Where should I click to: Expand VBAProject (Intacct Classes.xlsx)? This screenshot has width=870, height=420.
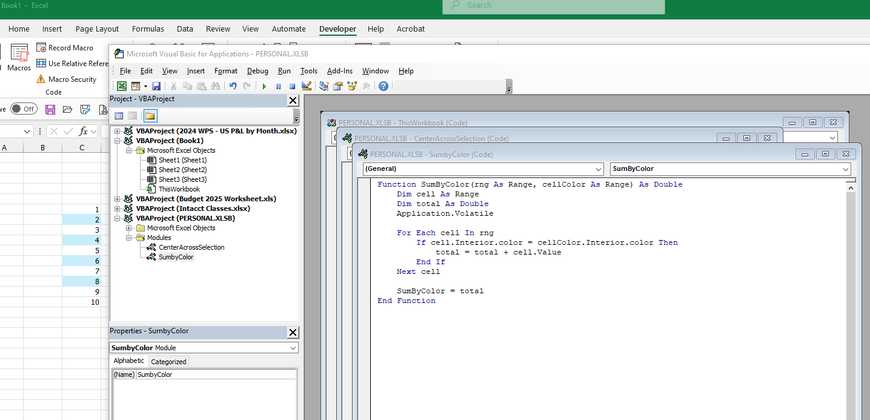[117, 209]
